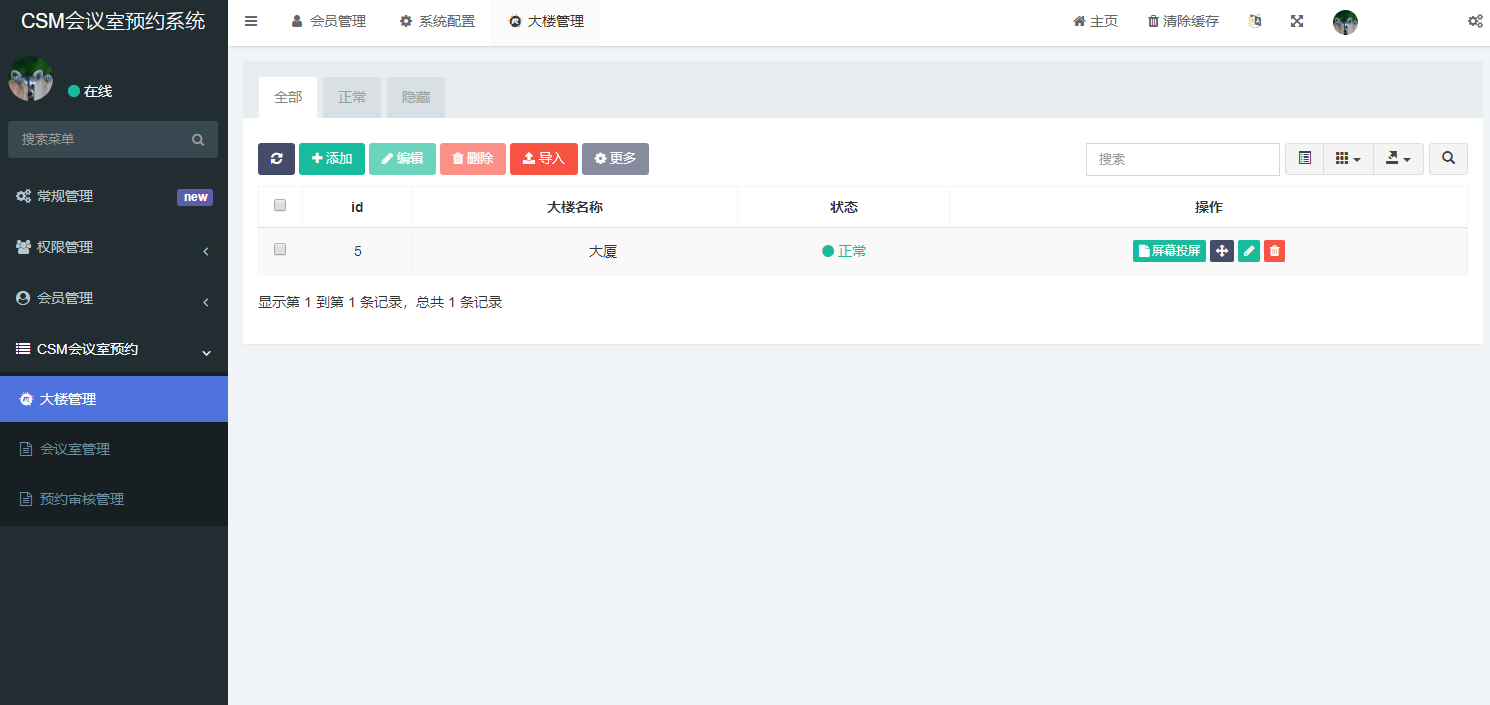Click the refresh table button

[276, 159]
